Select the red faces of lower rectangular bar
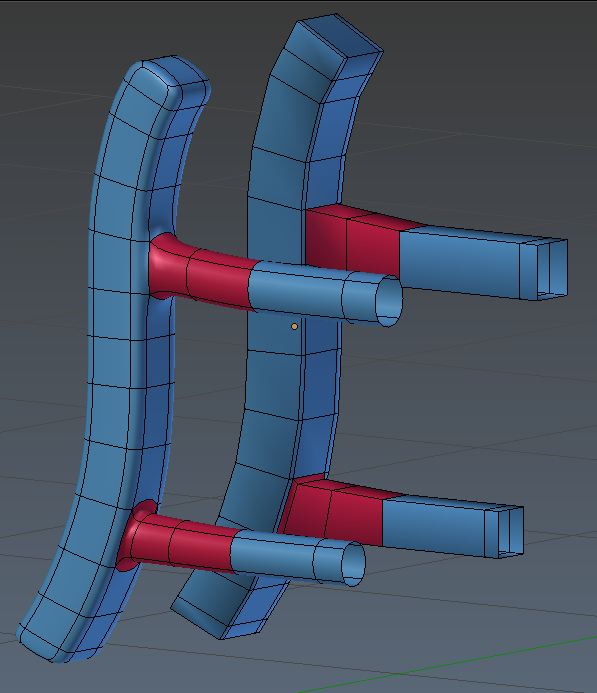 click(x=340, y=508)
